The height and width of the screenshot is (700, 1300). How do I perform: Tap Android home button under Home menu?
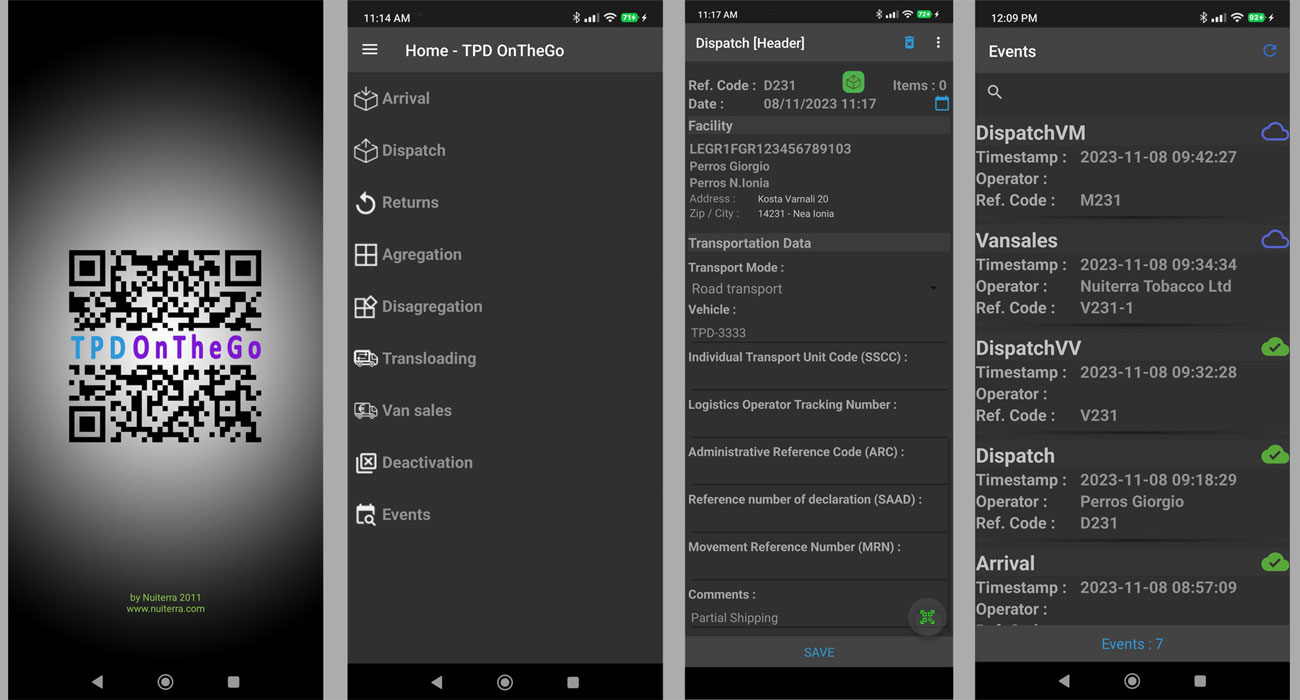pos(505,682)
